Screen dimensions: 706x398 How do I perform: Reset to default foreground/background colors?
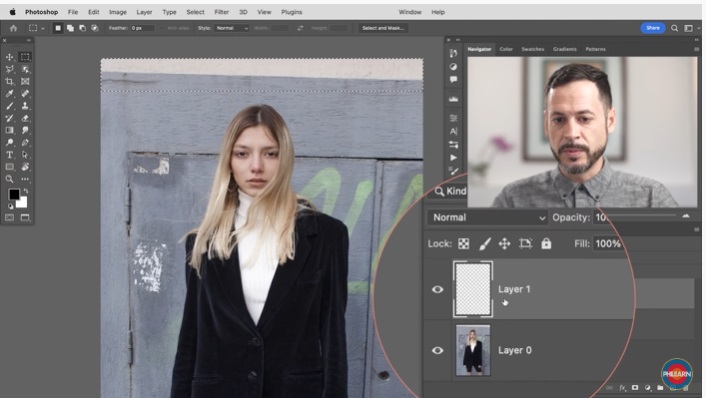[10, 206]
